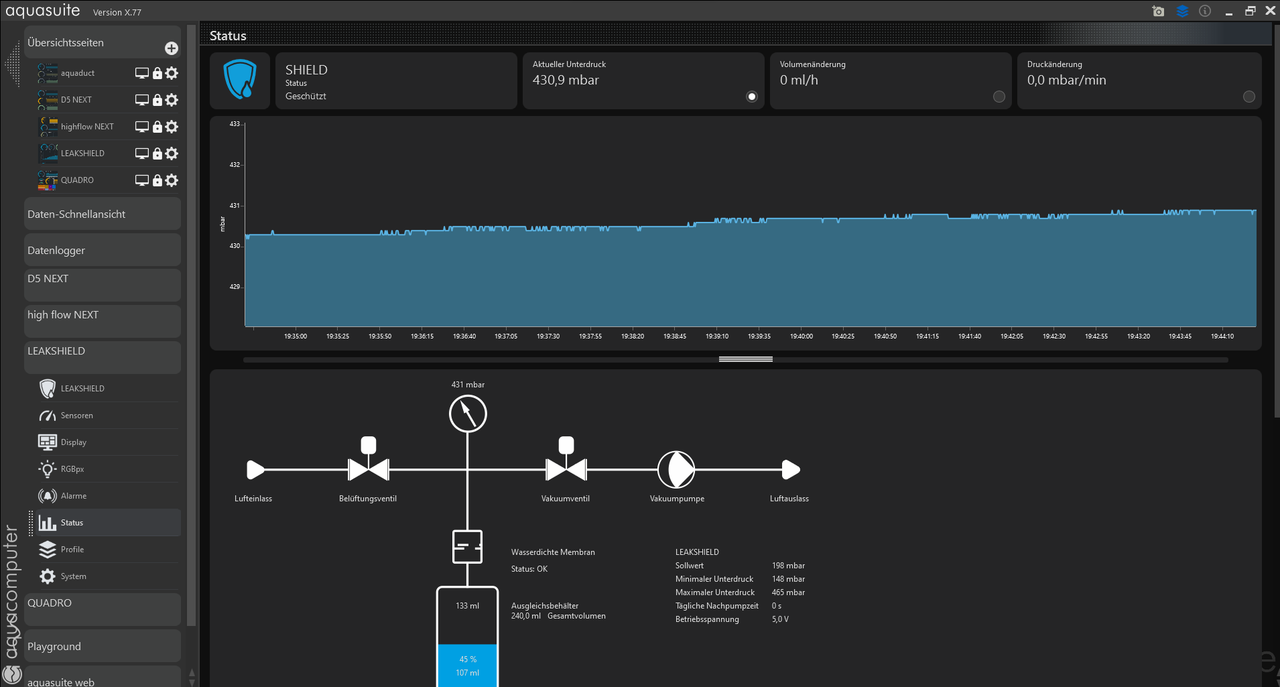Click the Maximaler Unterdruck 465 mbar value

pos(789,593)
